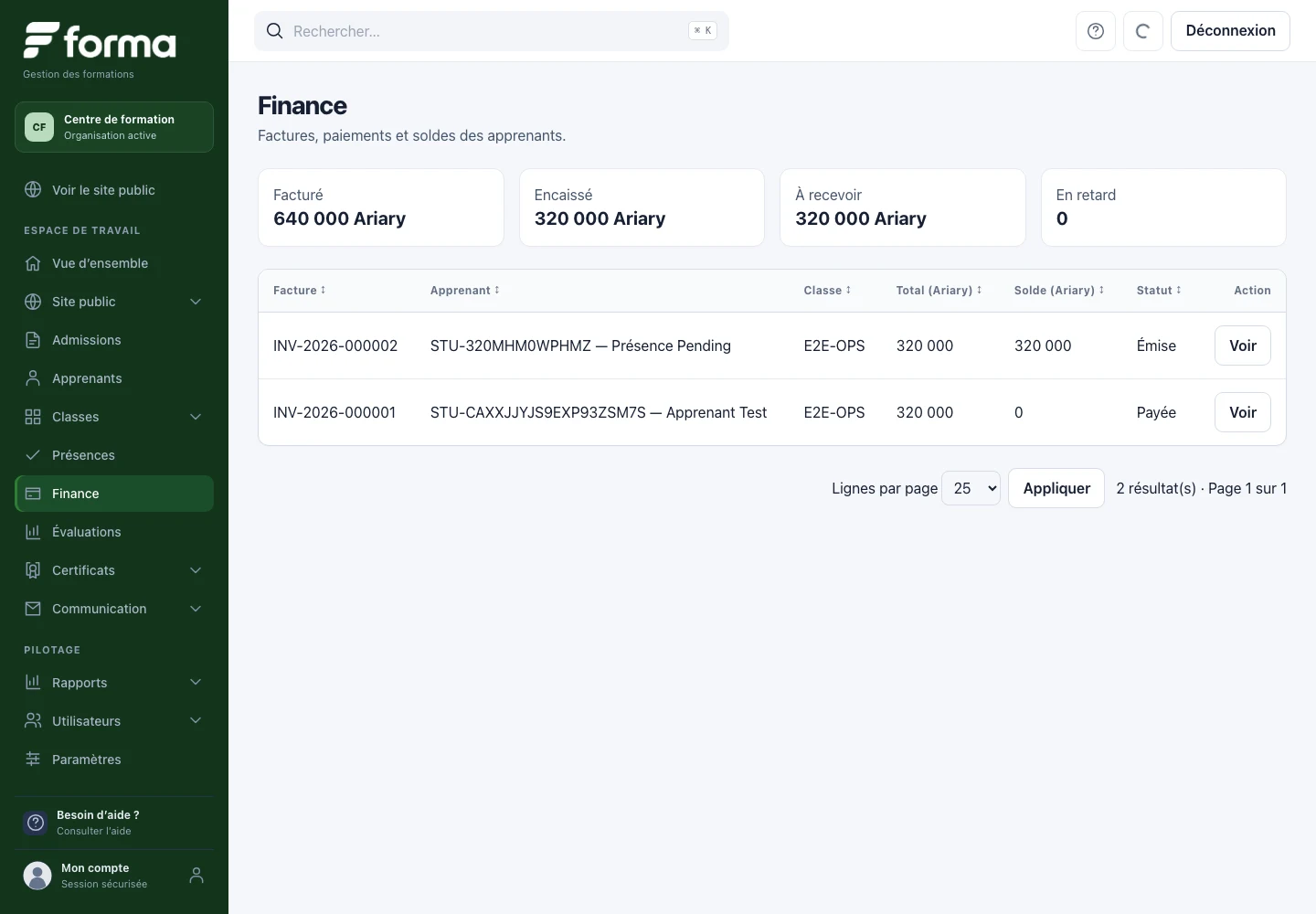
Task: Open the Voir le site public link
Action: 114,190
